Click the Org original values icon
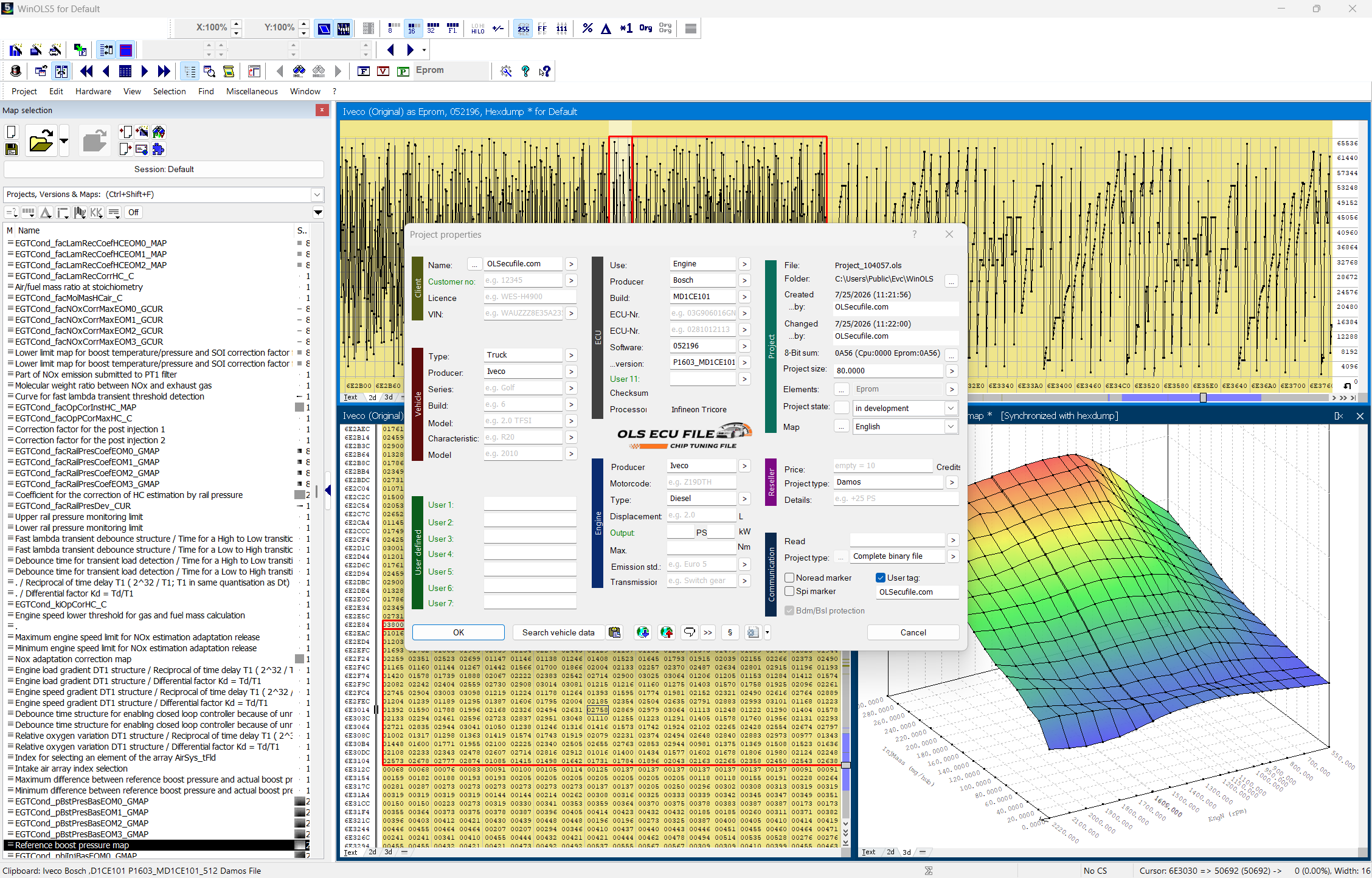This screenshot has height=878, width=1372. click(646, 28)
